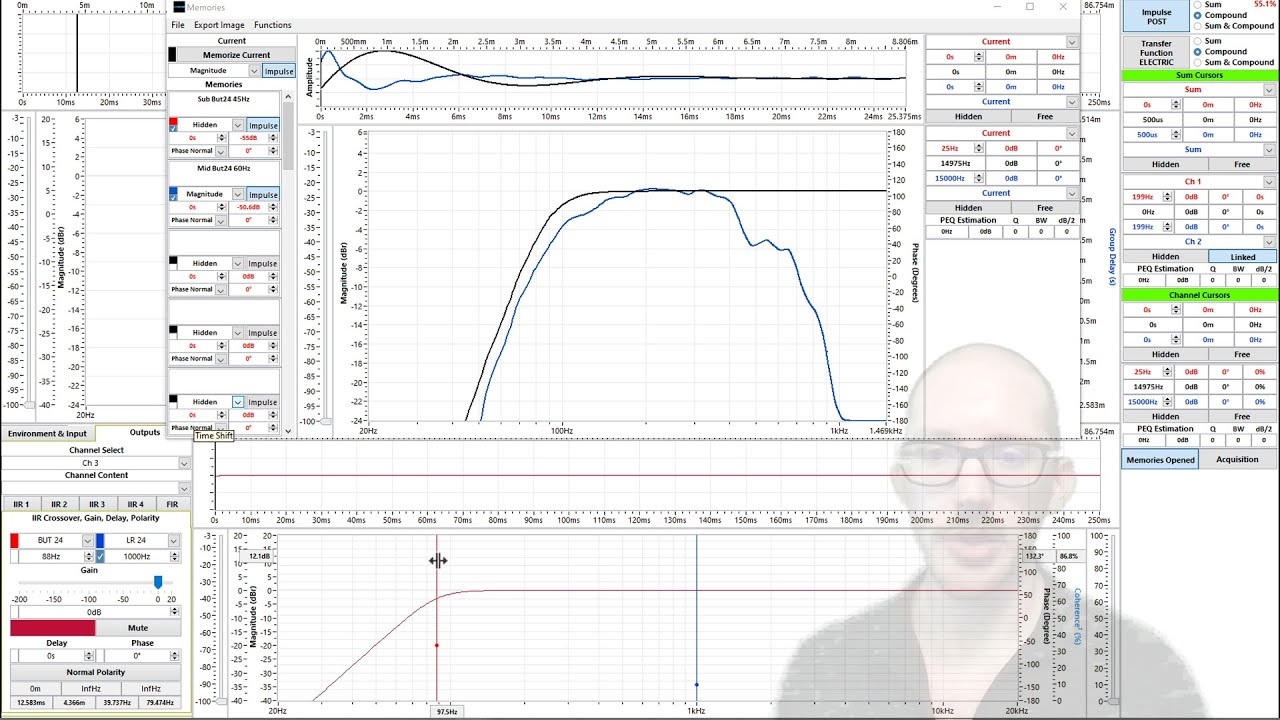
Task: Enable the BUT 24 88Hz filter checkbox
Action: (14, 556)
